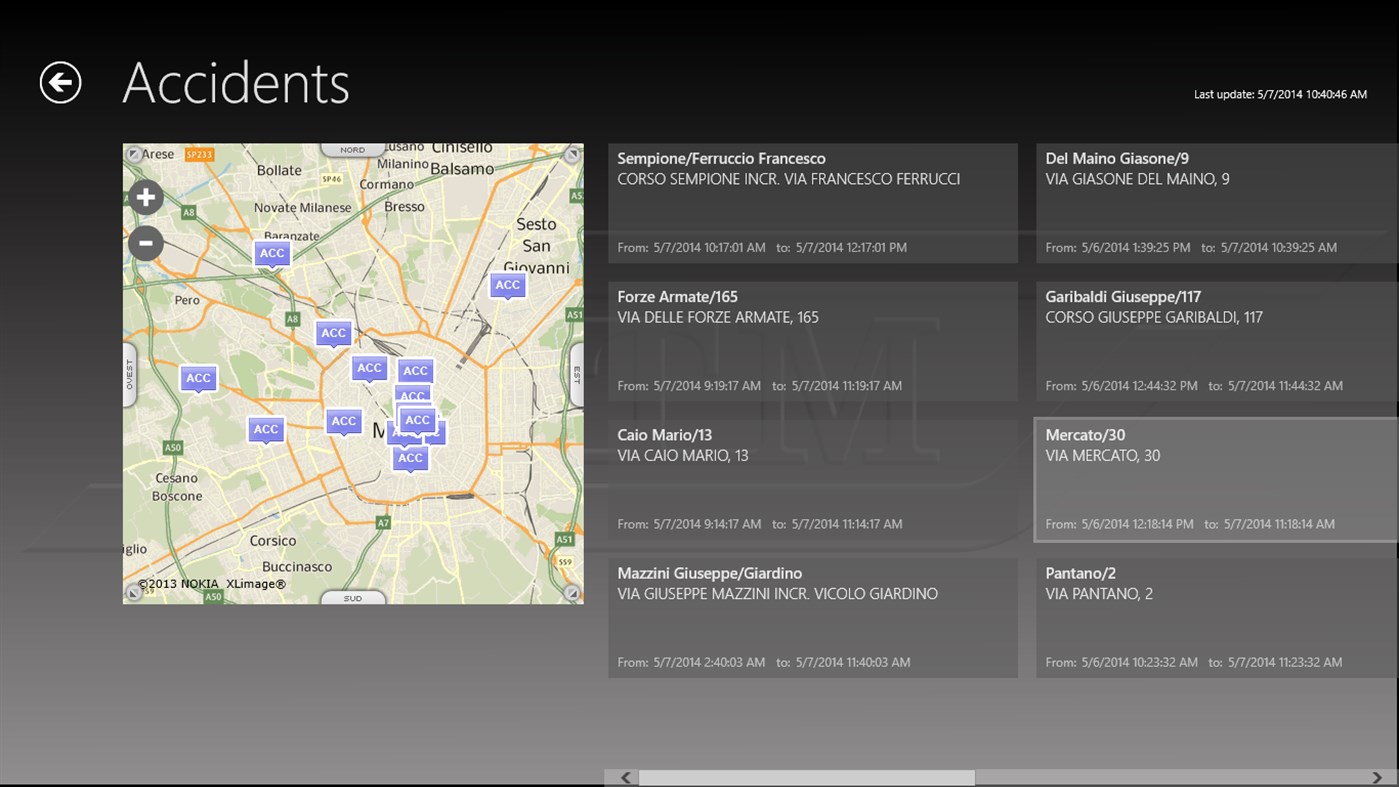Click the left scroll chevron below the list
This screenshot has height=787, width=1399.
tap(623, 777)
